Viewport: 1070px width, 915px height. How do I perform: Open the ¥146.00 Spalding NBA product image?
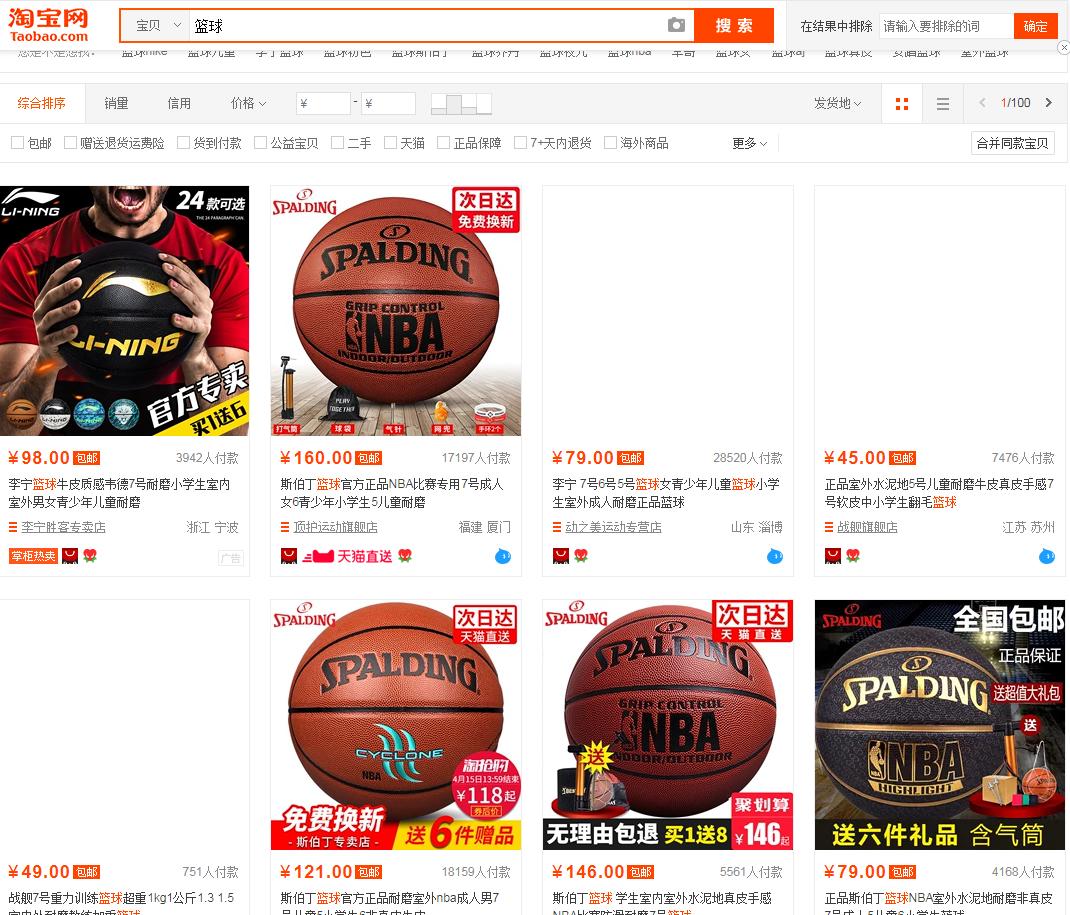[667, 725]
